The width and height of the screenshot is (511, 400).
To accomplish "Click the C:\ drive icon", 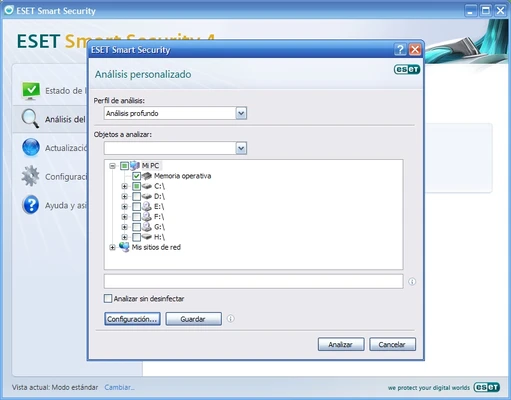I will [x=147, y=186].
